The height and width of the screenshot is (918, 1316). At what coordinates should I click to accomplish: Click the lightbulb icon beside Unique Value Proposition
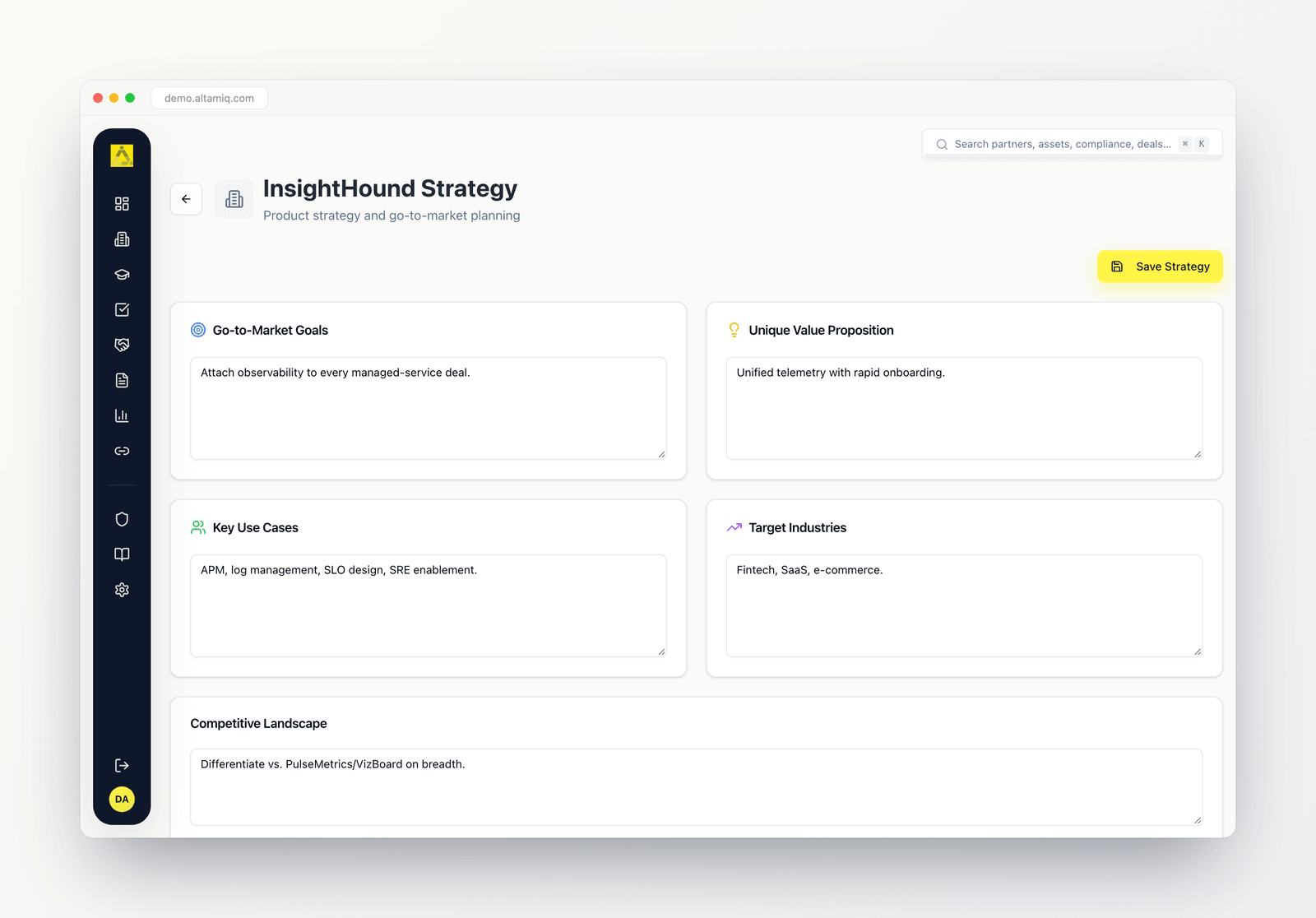point(734,330)
